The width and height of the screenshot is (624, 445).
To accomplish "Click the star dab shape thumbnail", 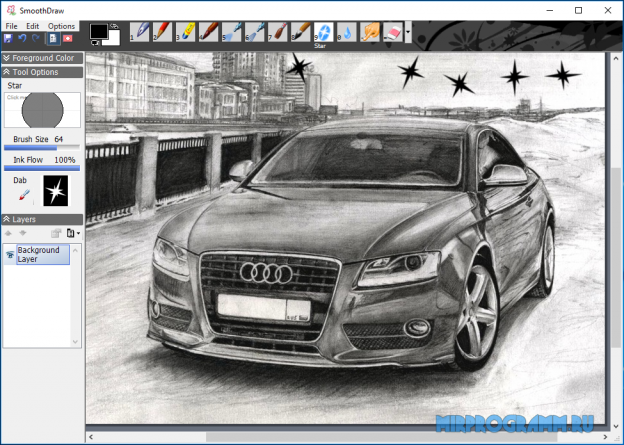I will coord(56,191).
